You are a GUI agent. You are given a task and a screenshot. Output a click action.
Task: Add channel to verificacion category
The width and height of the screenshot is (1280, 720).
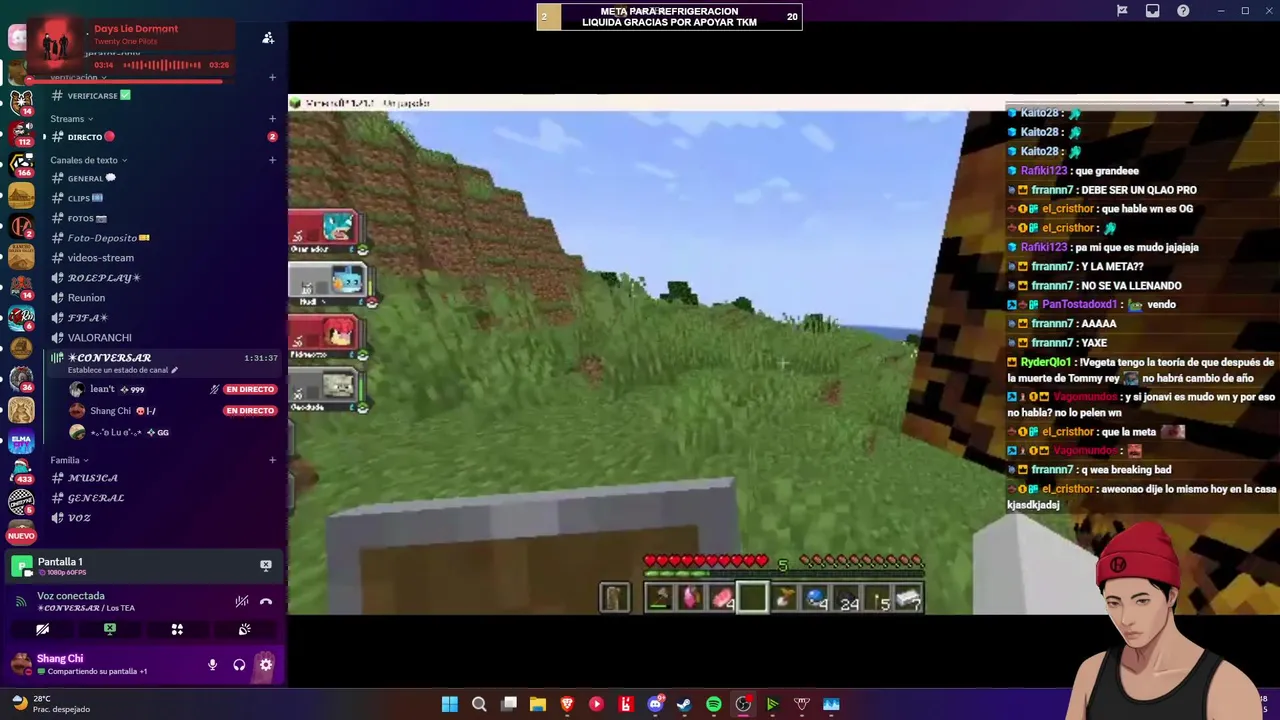tap(272, 77)
